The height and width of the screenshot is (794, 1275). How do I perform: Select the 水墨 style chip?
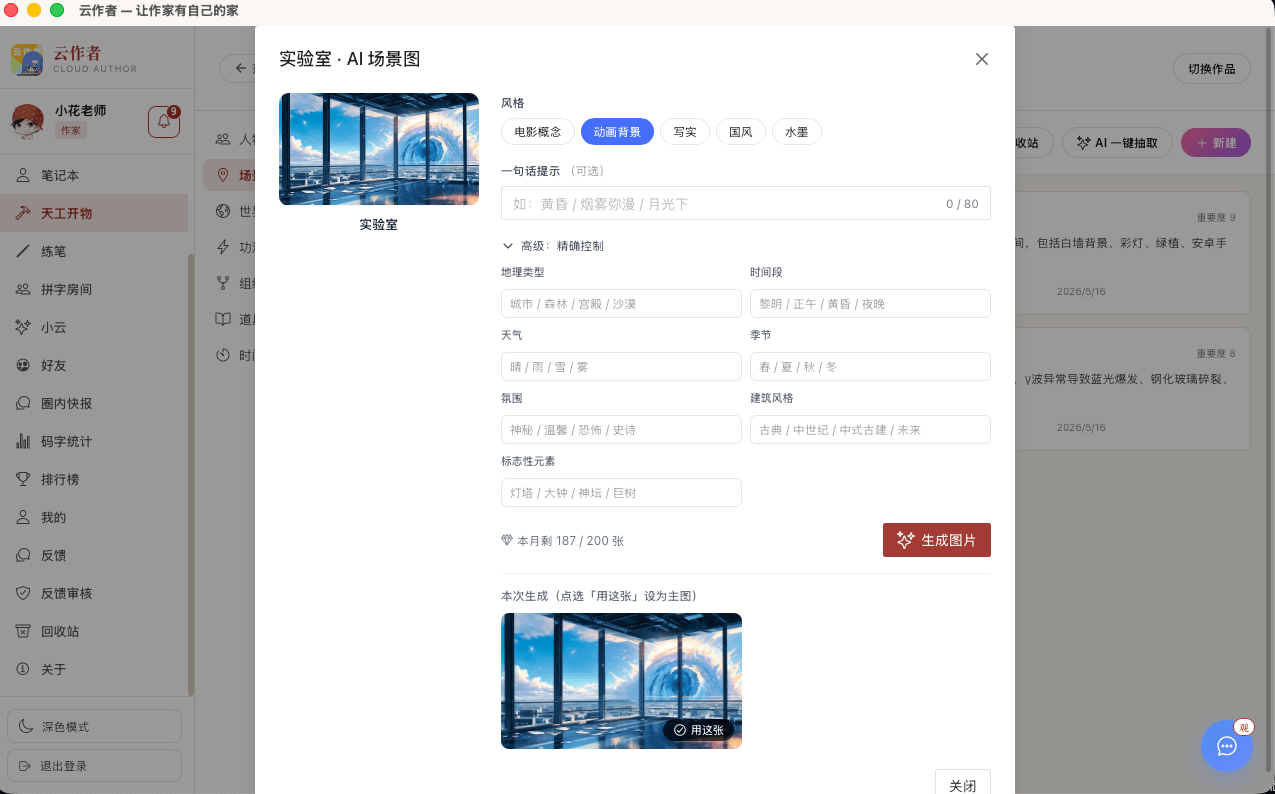click(x=797, y=132)
